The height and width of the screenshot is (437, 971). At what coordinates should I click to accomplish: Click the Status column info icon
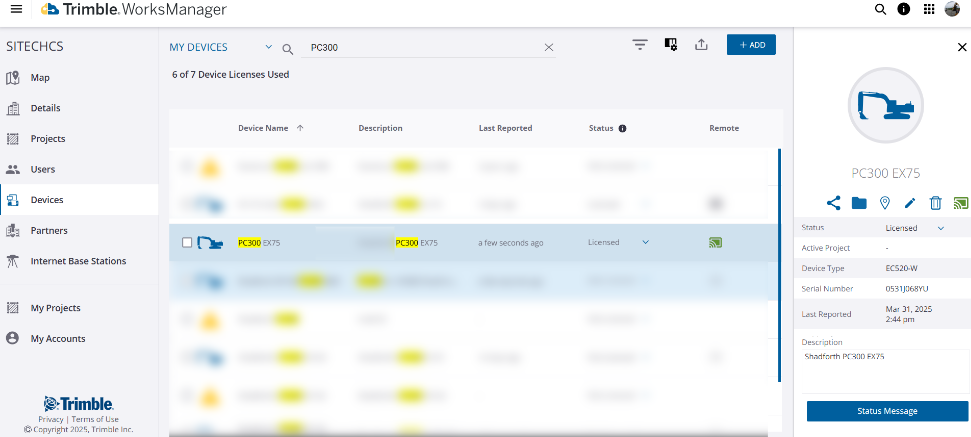pos(622,129)
